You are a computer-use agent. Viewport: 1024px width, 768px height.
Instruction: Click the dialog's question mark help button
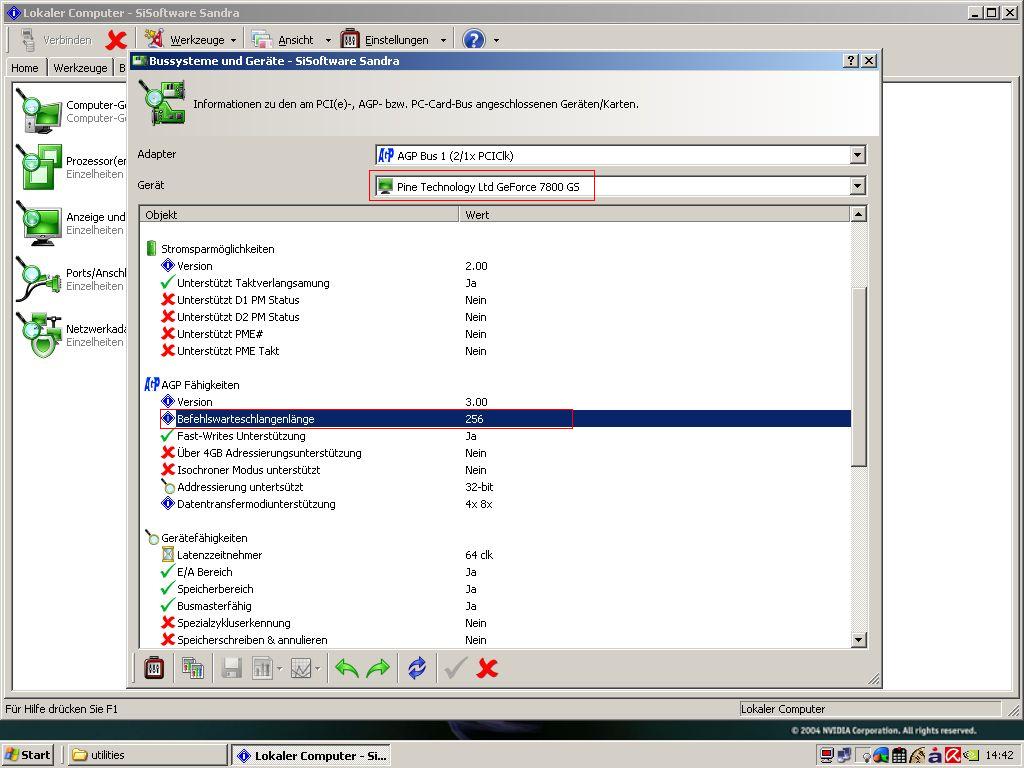[851, 61]
